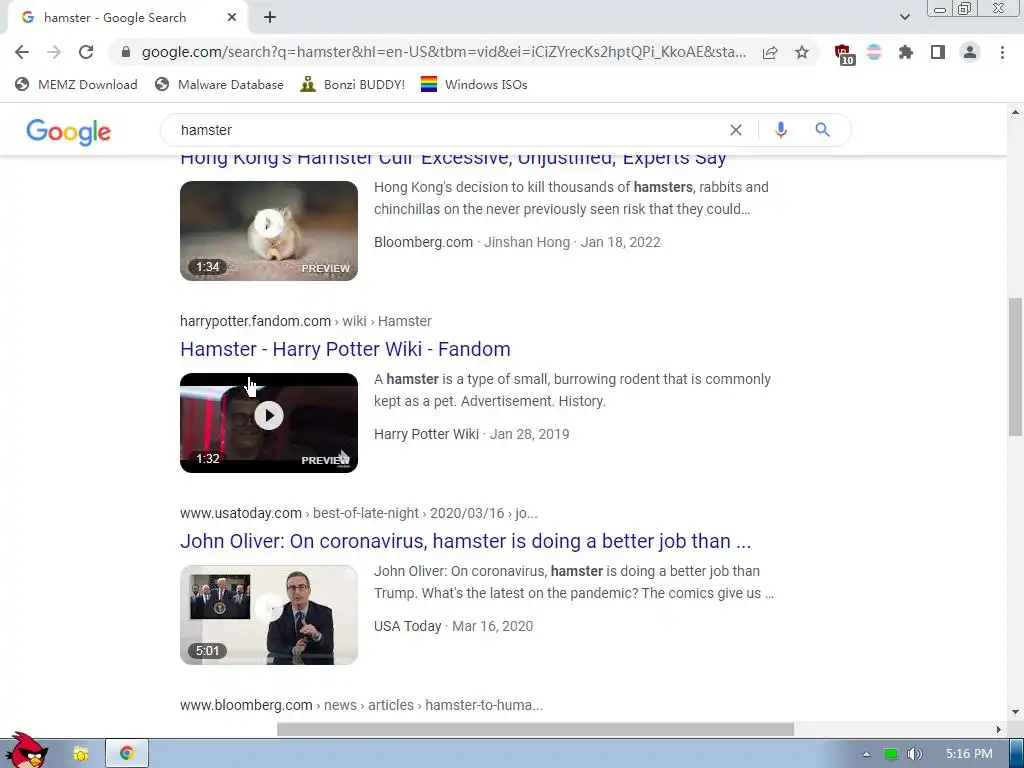Click the scroll down arrow
The width and height of the screenshot is (1024, 768).
pos(1015,712)
